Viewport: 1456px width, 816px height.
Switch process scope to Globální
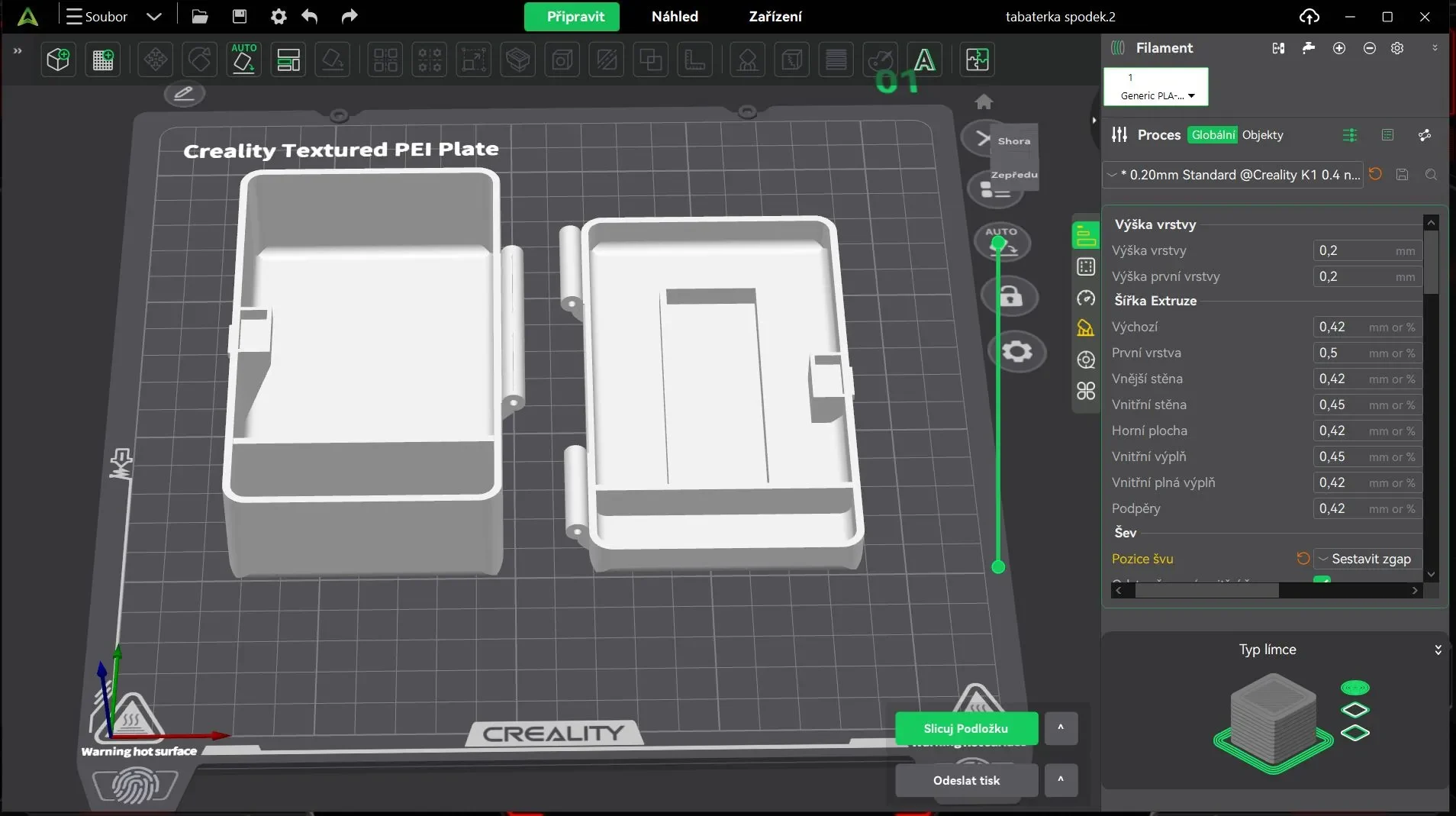click(x=1213, y=135)
